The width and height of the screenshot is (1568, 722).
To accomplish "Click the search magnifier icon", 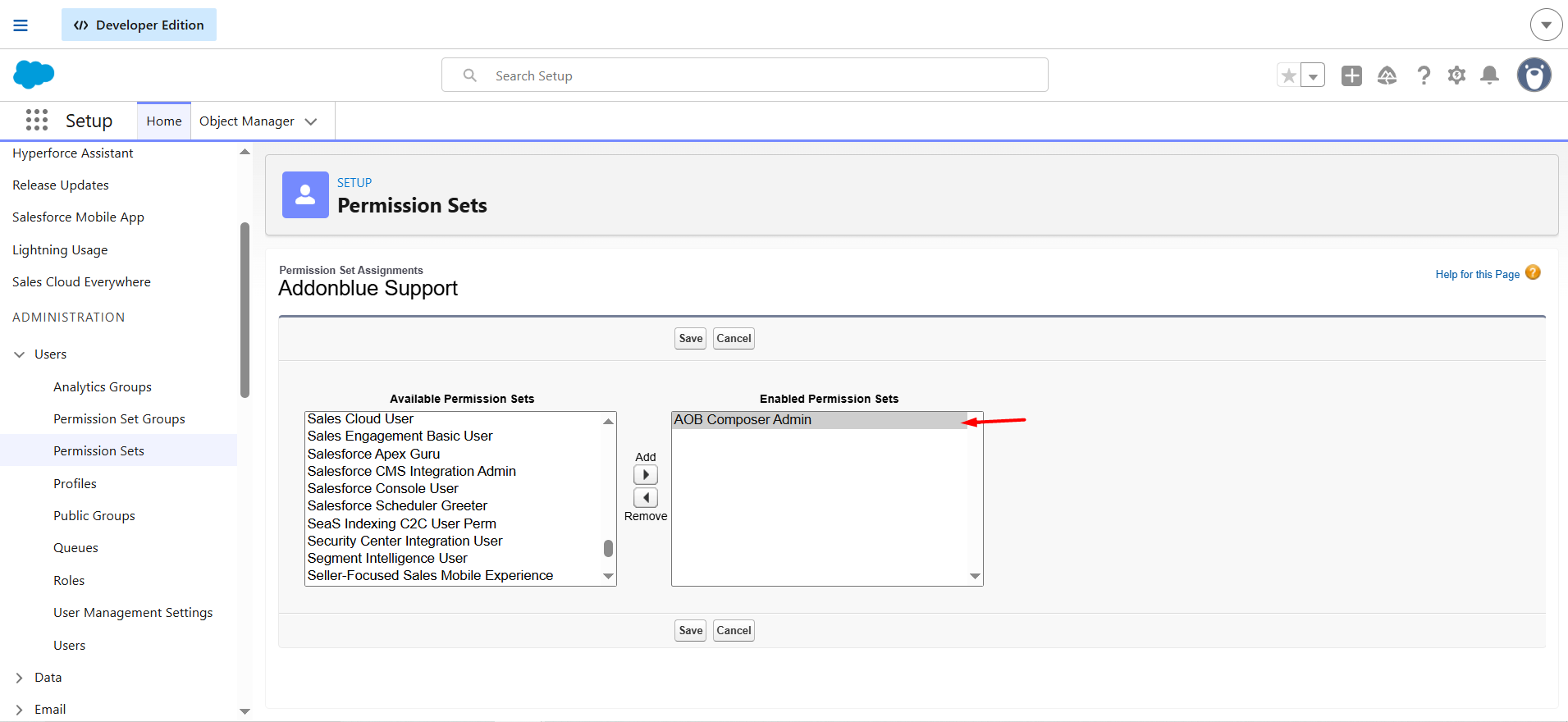I will 469,75.
